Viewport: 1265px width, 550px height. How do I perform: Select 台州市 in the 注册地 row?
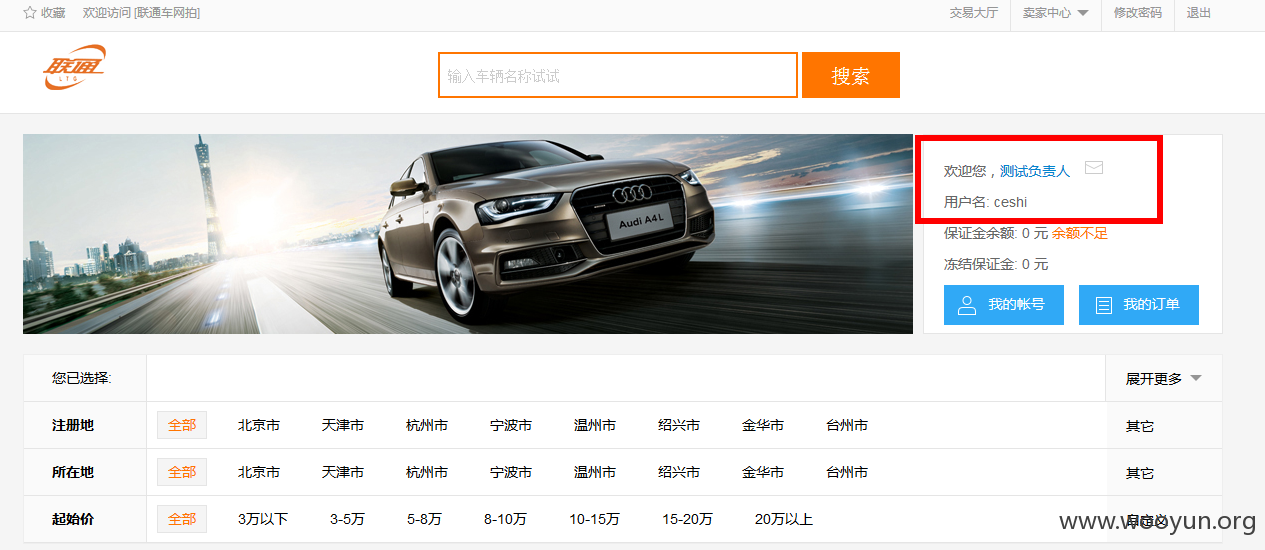pyautogui.click(x=847, y=425)
